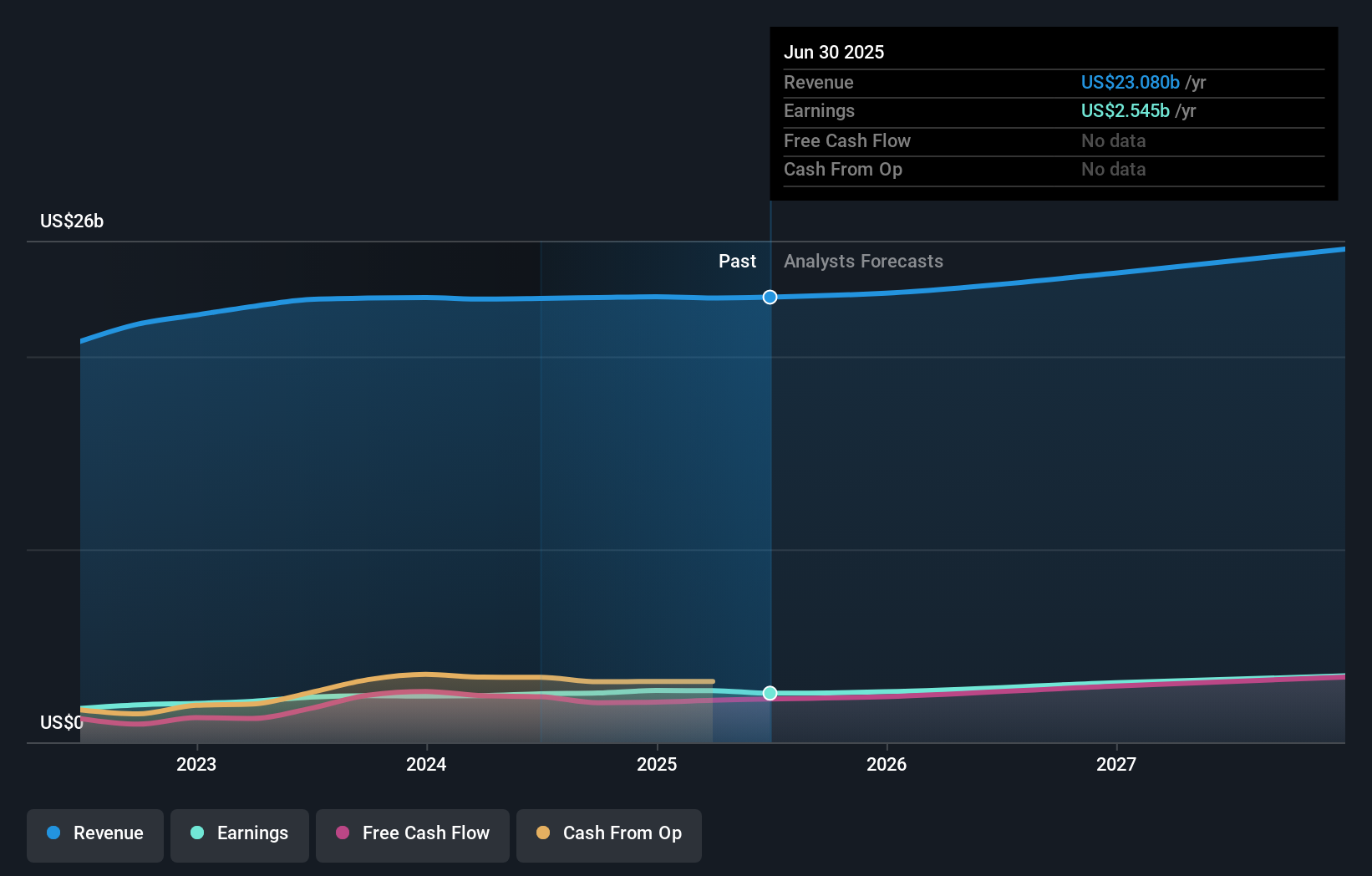1372x876 pixels.
Task: Select the Earnings data point at Jun 2025
Action: pyautogui.click(x=770, y=693)
